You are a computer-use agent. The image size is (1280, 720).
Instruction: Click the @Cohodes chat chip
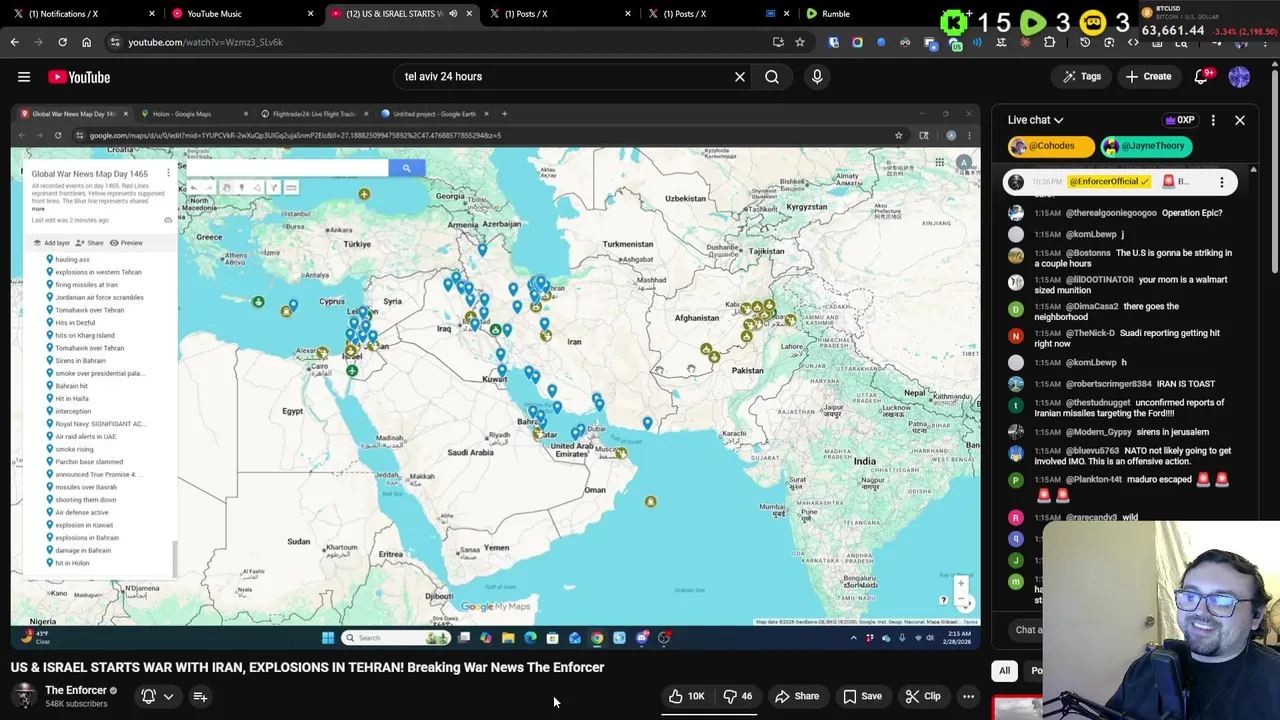pos(1050,146)
